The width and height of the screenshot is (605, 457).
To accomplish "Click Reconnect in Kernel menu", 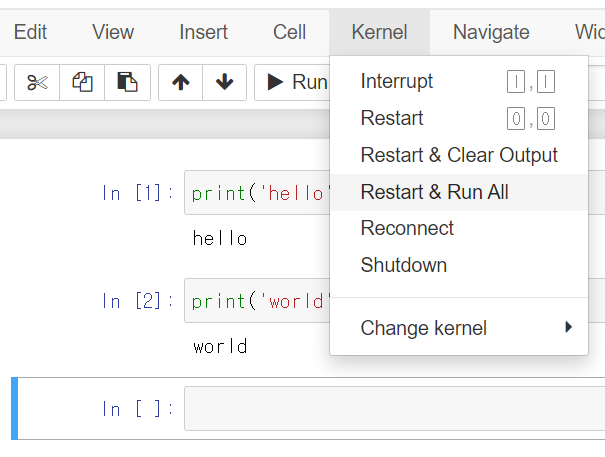I will coord(459,228).
